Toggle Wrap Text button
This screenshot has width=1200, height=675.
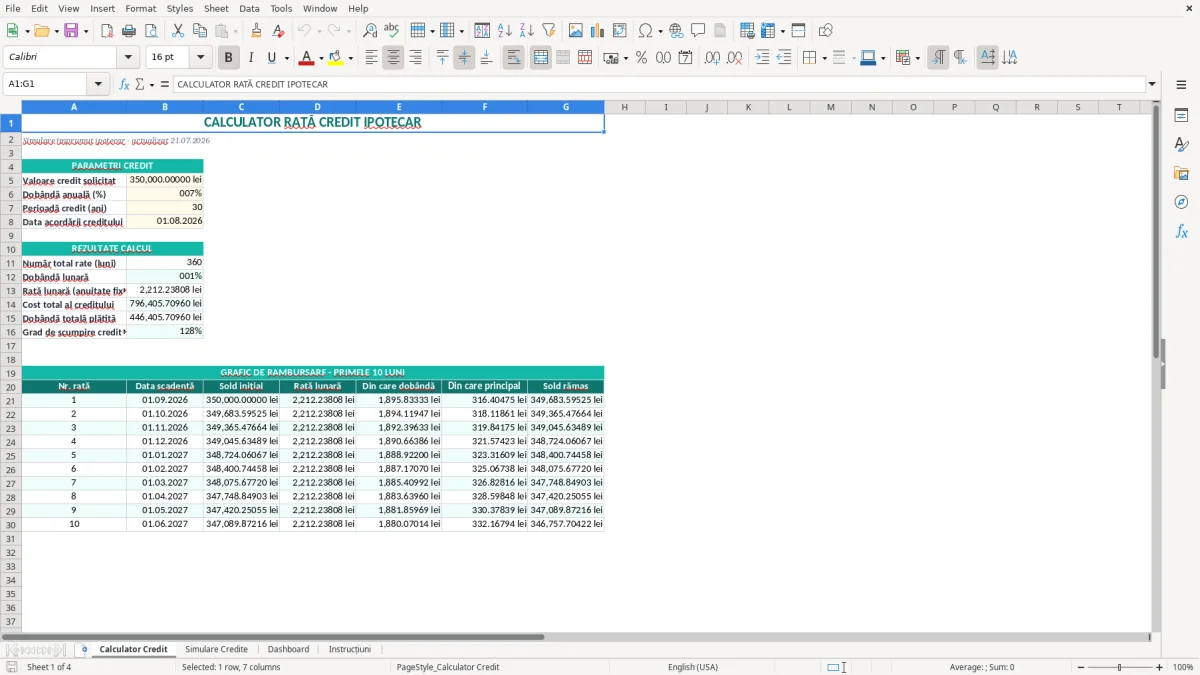[x=513, y=58]
